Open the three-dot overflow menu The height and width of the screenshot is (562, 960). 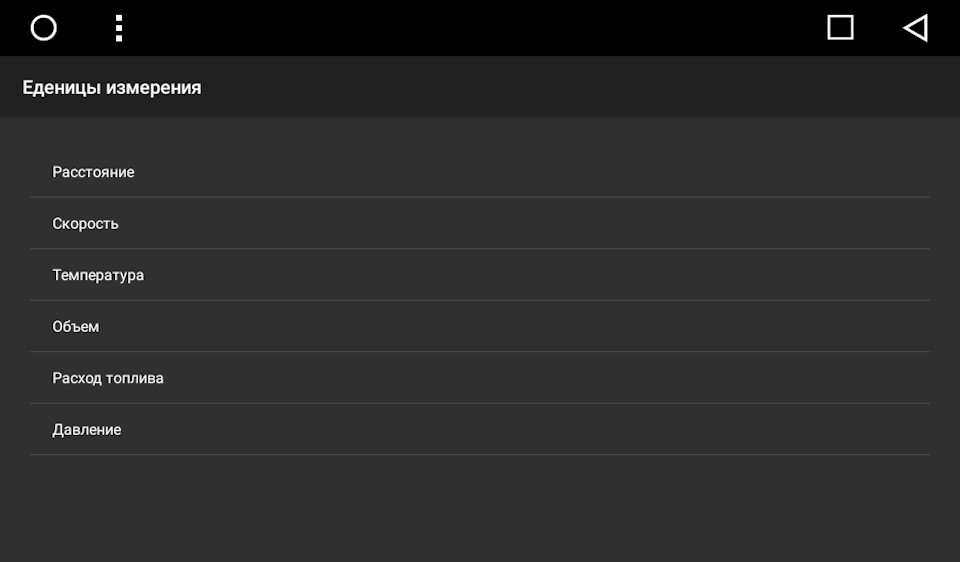(119, 28)
